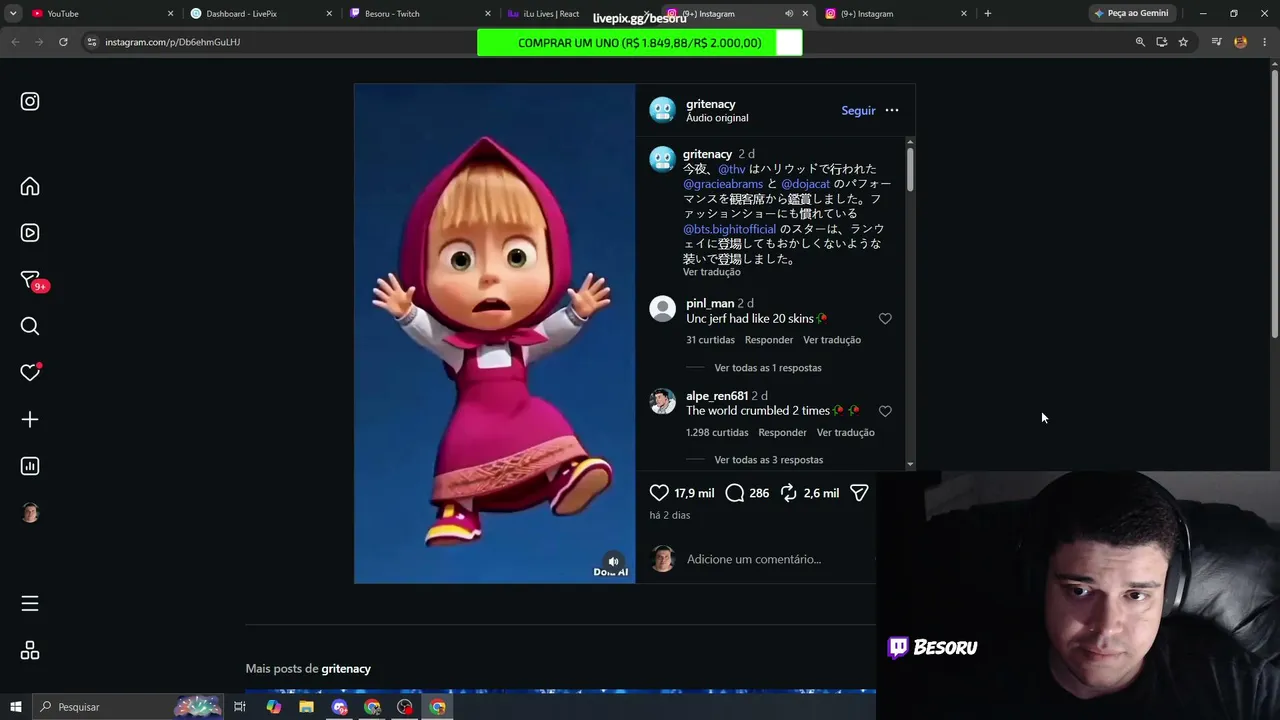This screenshot has height=720, width=1280.
Task: Translate alpe_ren681's comment
Action: pos(846,433)
